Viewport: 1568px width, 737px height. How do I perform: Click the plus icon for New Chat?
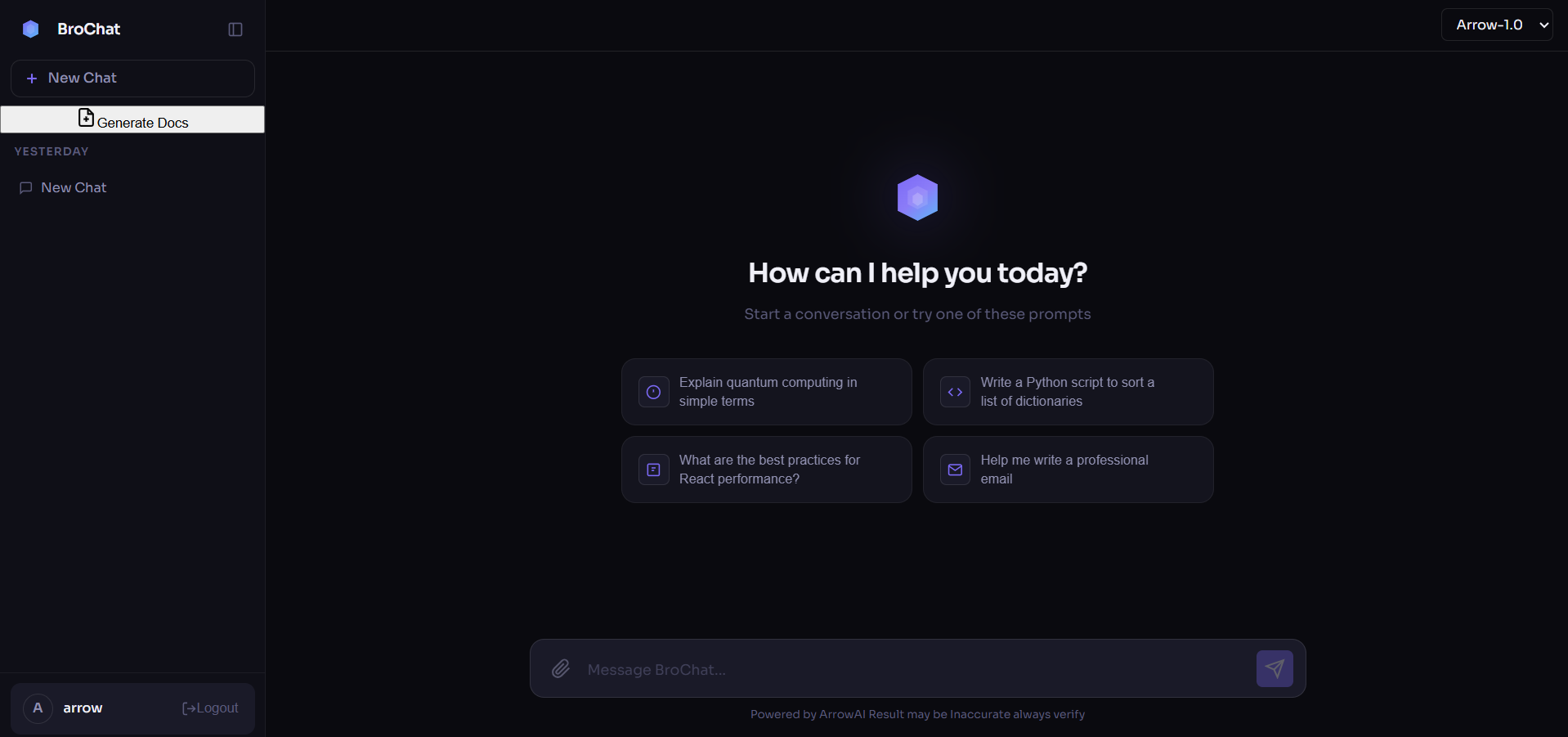32,79
